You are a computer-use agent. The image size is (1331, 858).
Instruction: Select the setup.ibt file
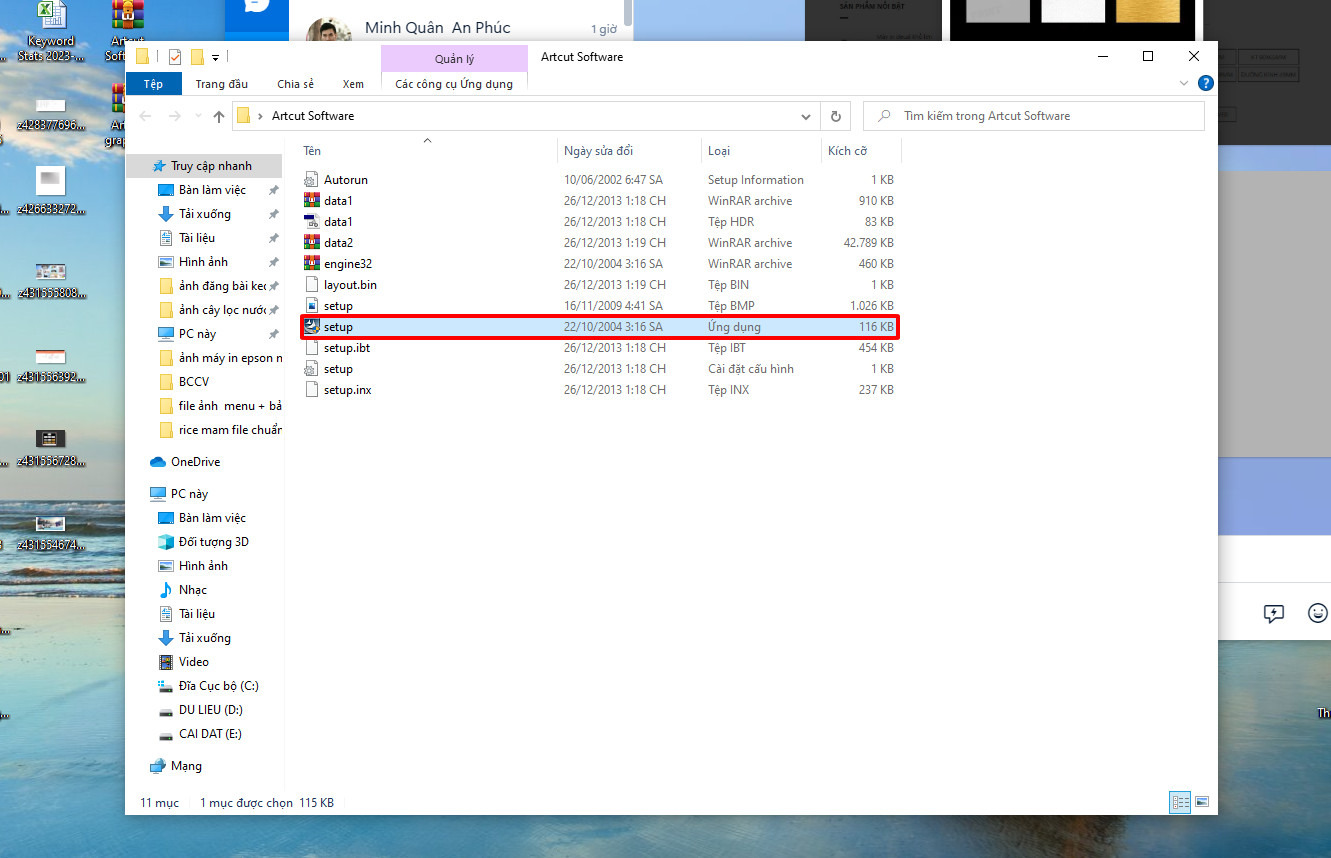point(600,348)
